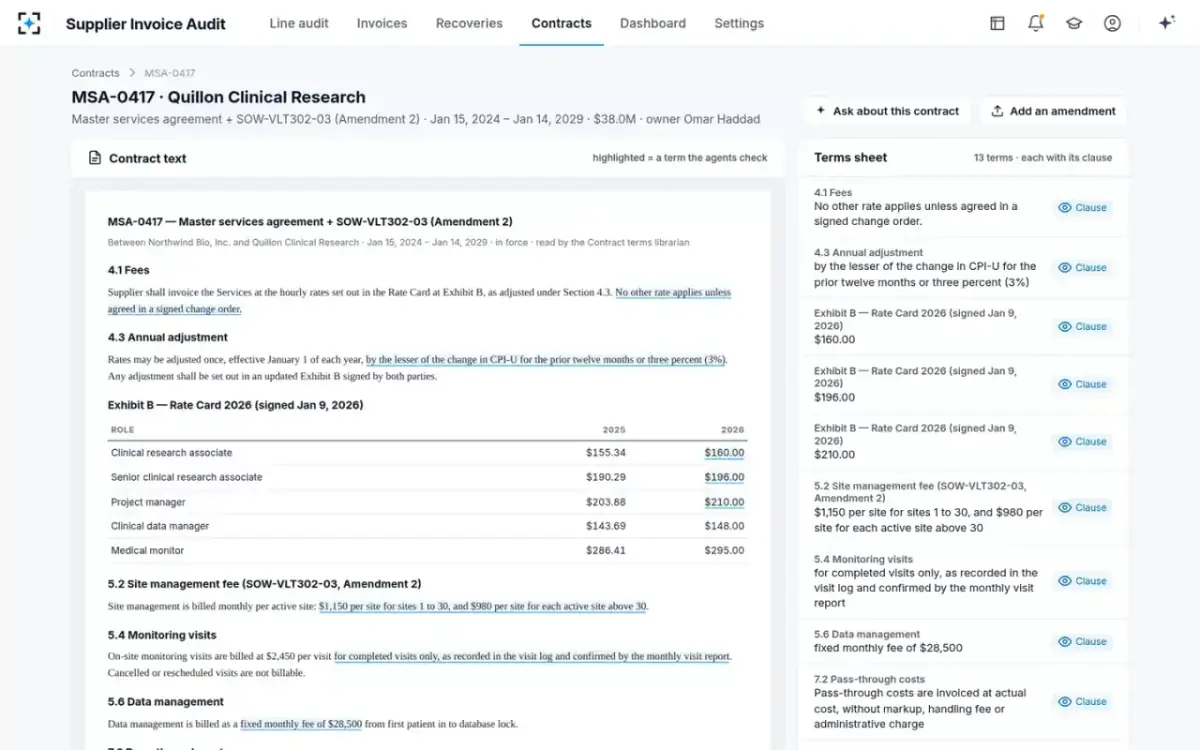The height and width of the screenshot is (750, 1200).
Task: Show clause for 5.2 Site management fee
Action: coord(1083,508)
